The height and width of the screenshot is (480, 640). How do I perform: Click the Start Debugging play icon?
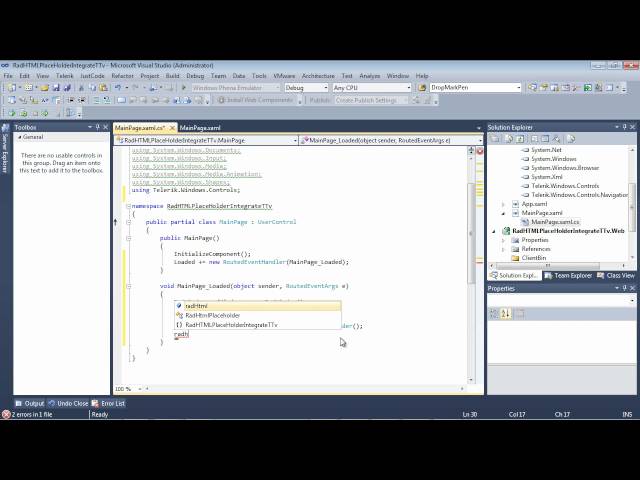(x=184, y=88)
